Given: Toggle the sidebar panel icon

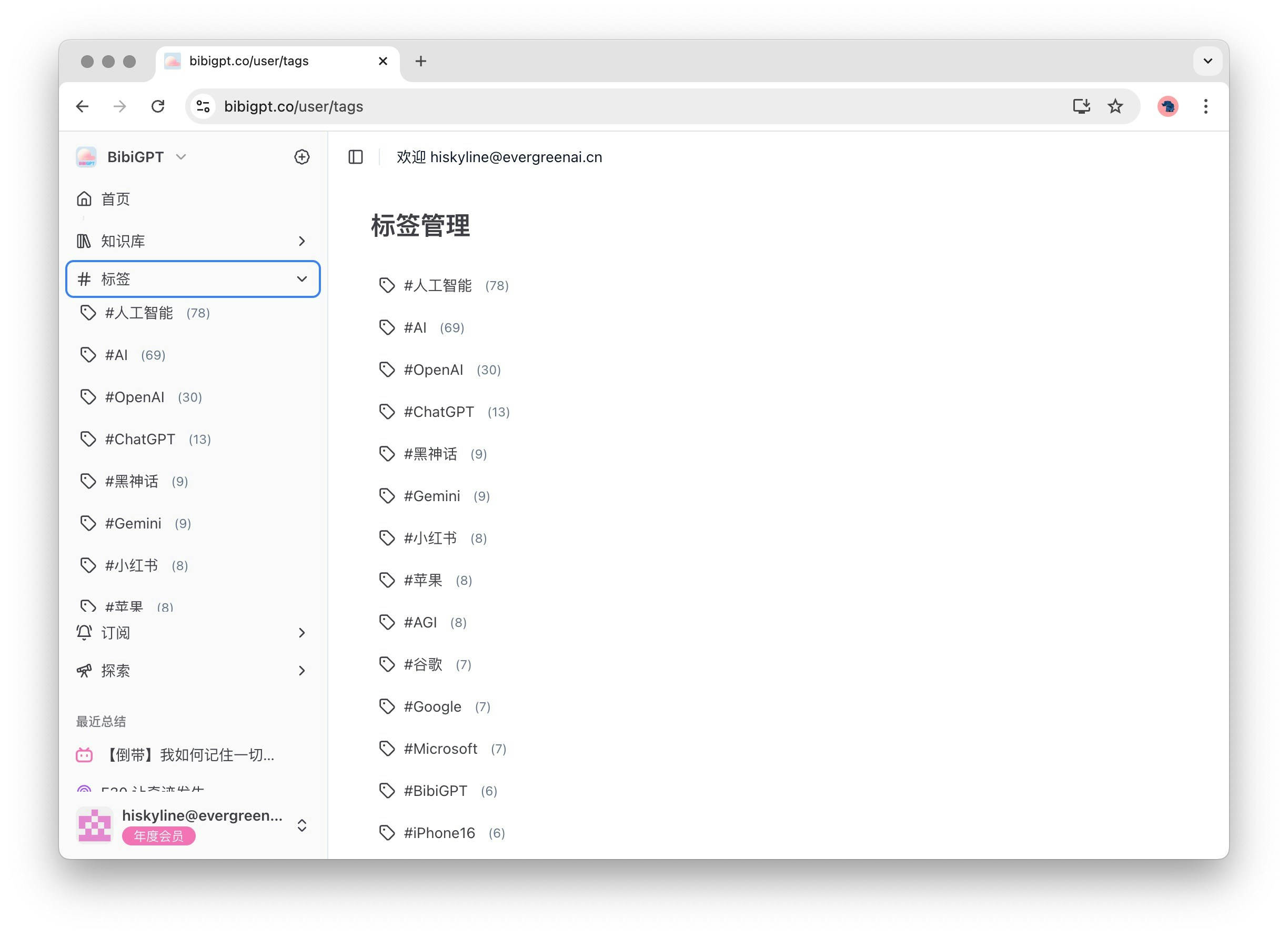Looking at the screenshot, I should coord(356,157).
